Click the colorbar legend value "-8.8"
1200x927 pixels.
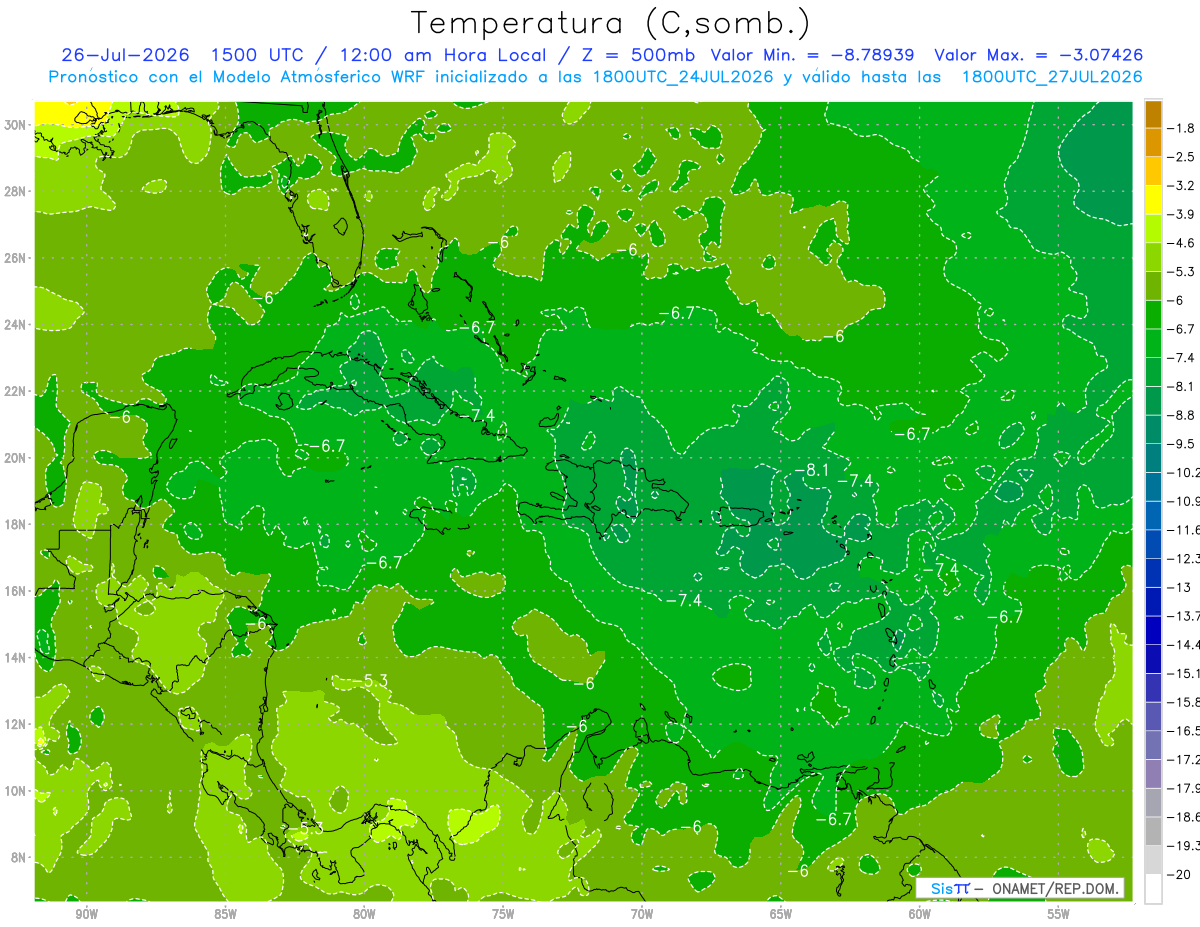[1182, 415]
